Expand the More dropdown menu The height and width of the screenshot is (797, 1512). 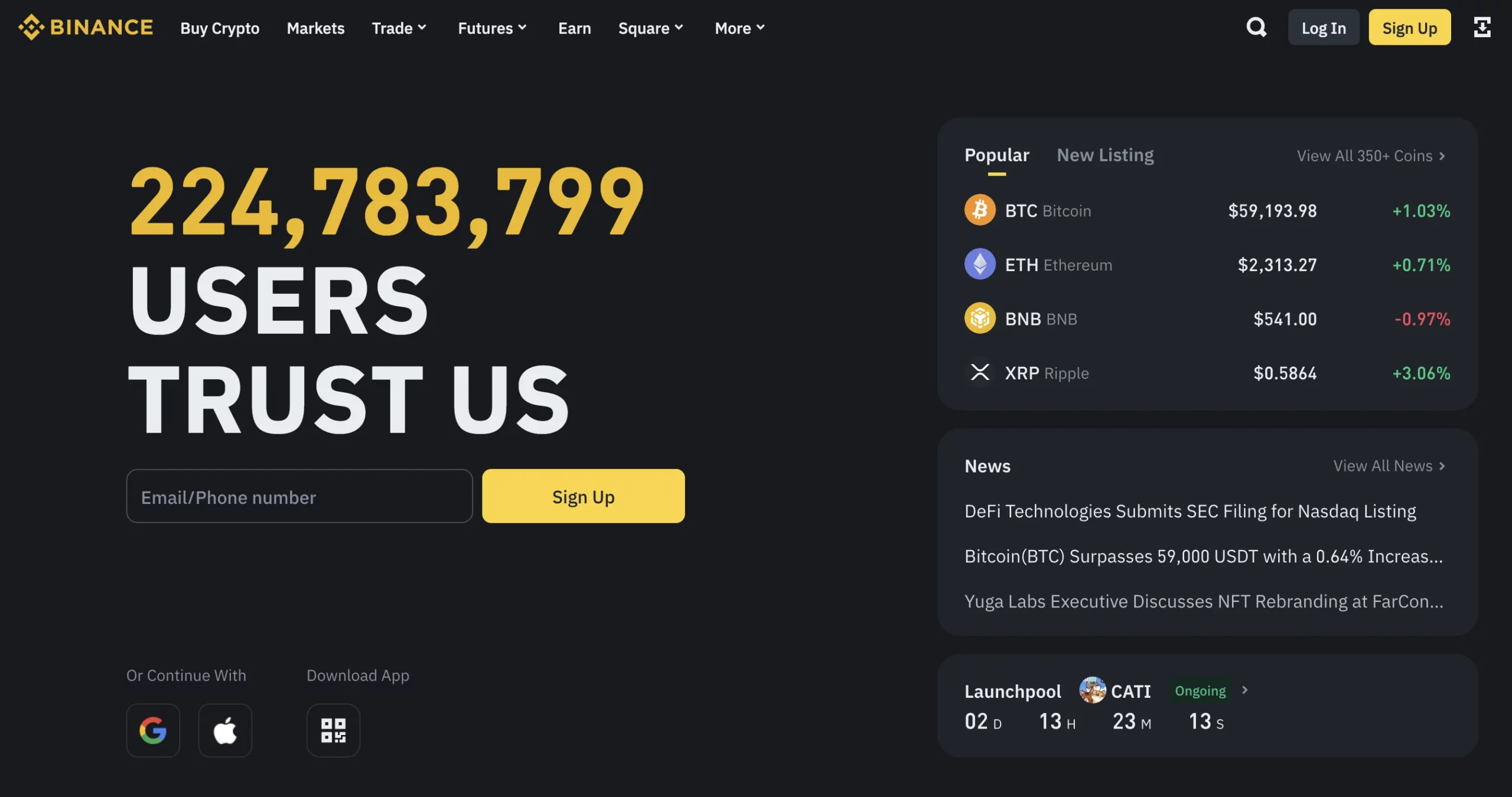click(x=738, y=27)
